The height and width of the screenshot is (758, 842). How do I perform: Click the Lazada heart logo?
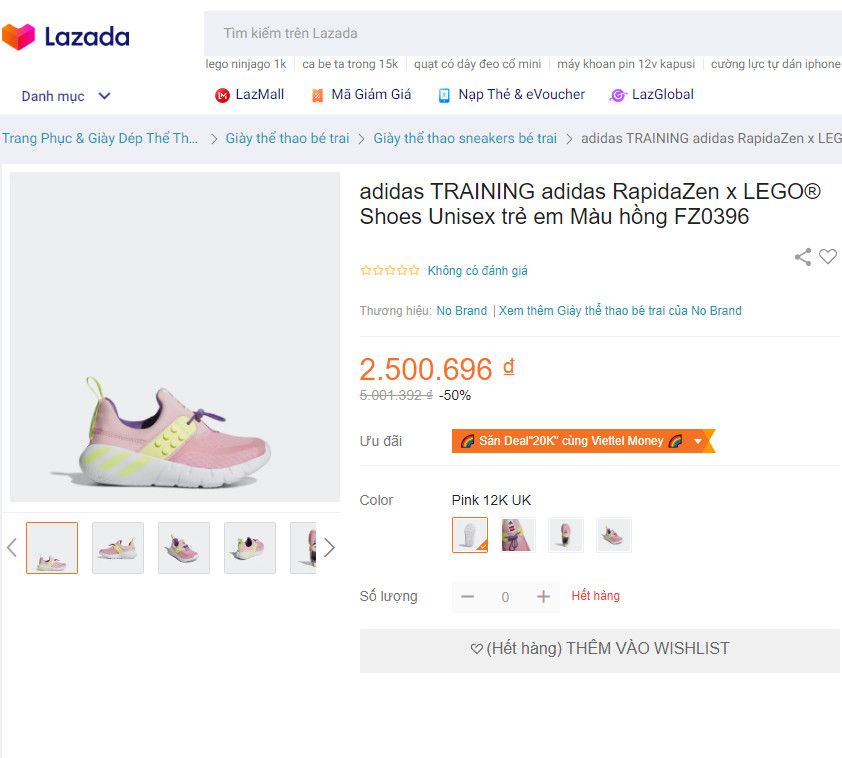(x=18, y=37)
